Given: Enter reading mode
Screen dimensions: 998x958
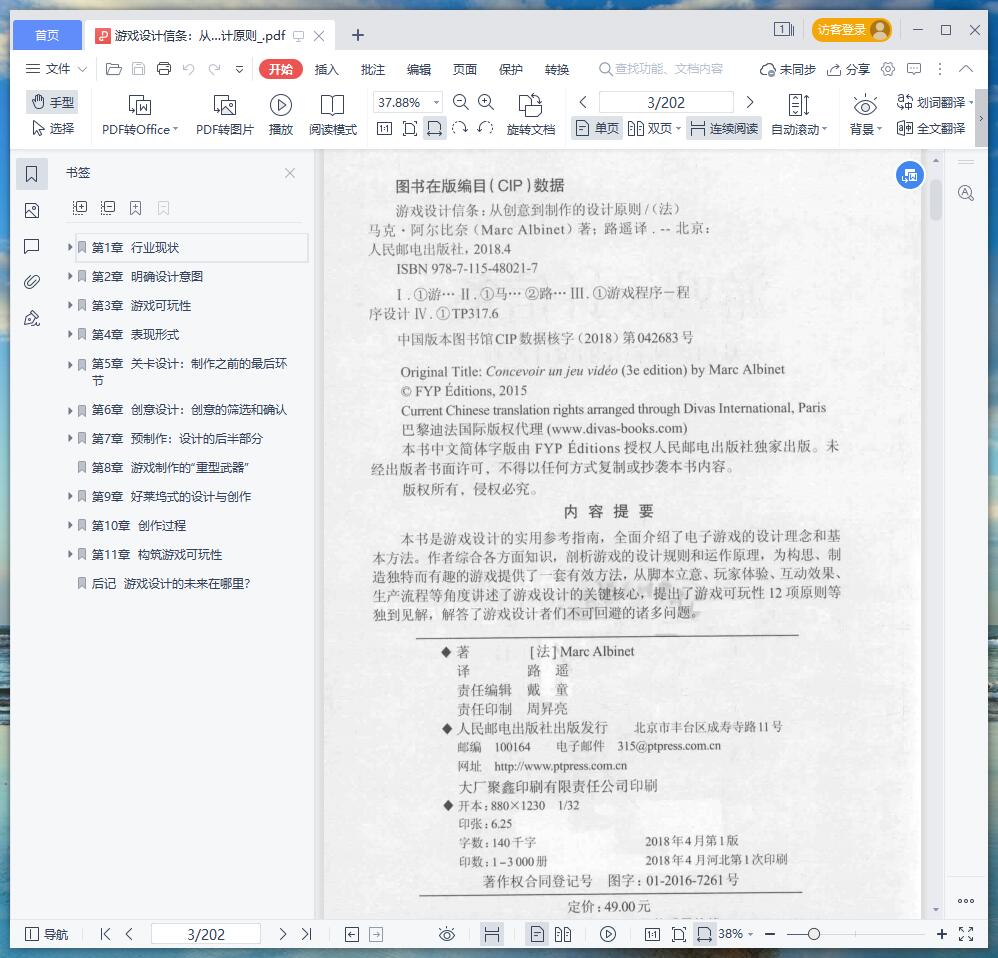Looking at the screenshot, I should pyautogui.click(x=333, y=115).
